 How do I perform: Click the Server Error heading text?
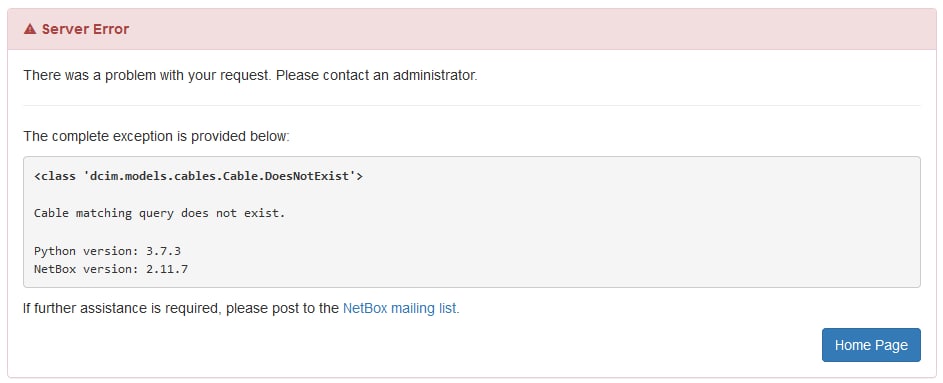tap(85, 29)
